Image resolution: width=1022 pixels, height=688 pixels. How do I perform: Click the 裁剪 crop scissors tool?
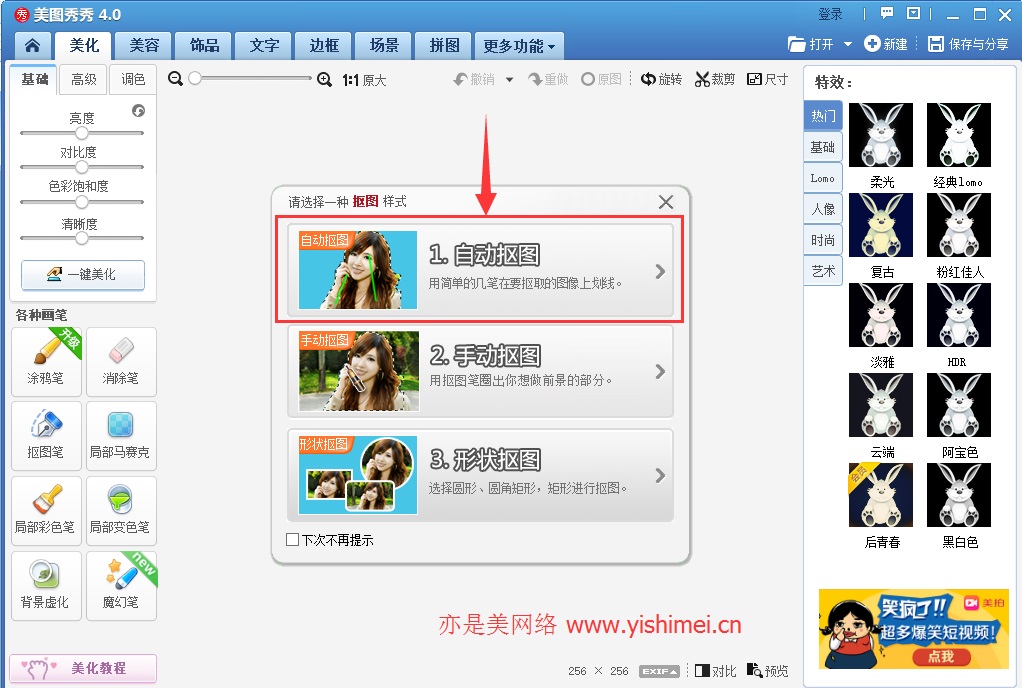pyautogui.click(x=714, y=79)
